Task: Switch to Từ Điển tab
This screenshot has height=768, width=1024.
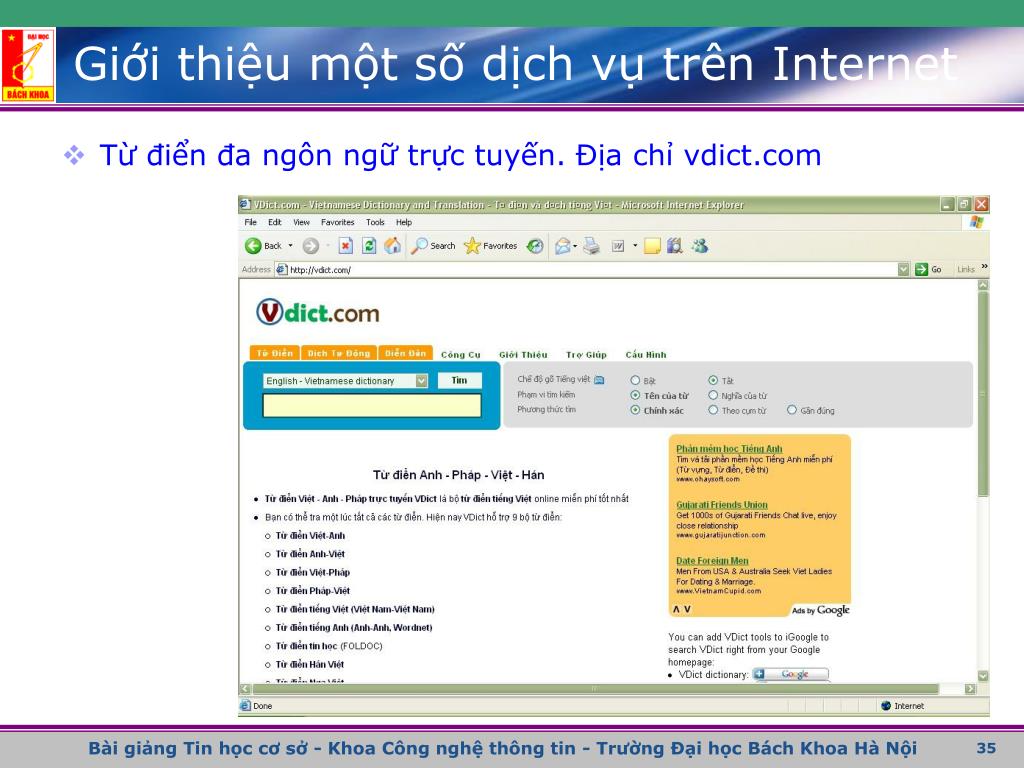Action: click(x=274, y=353)
